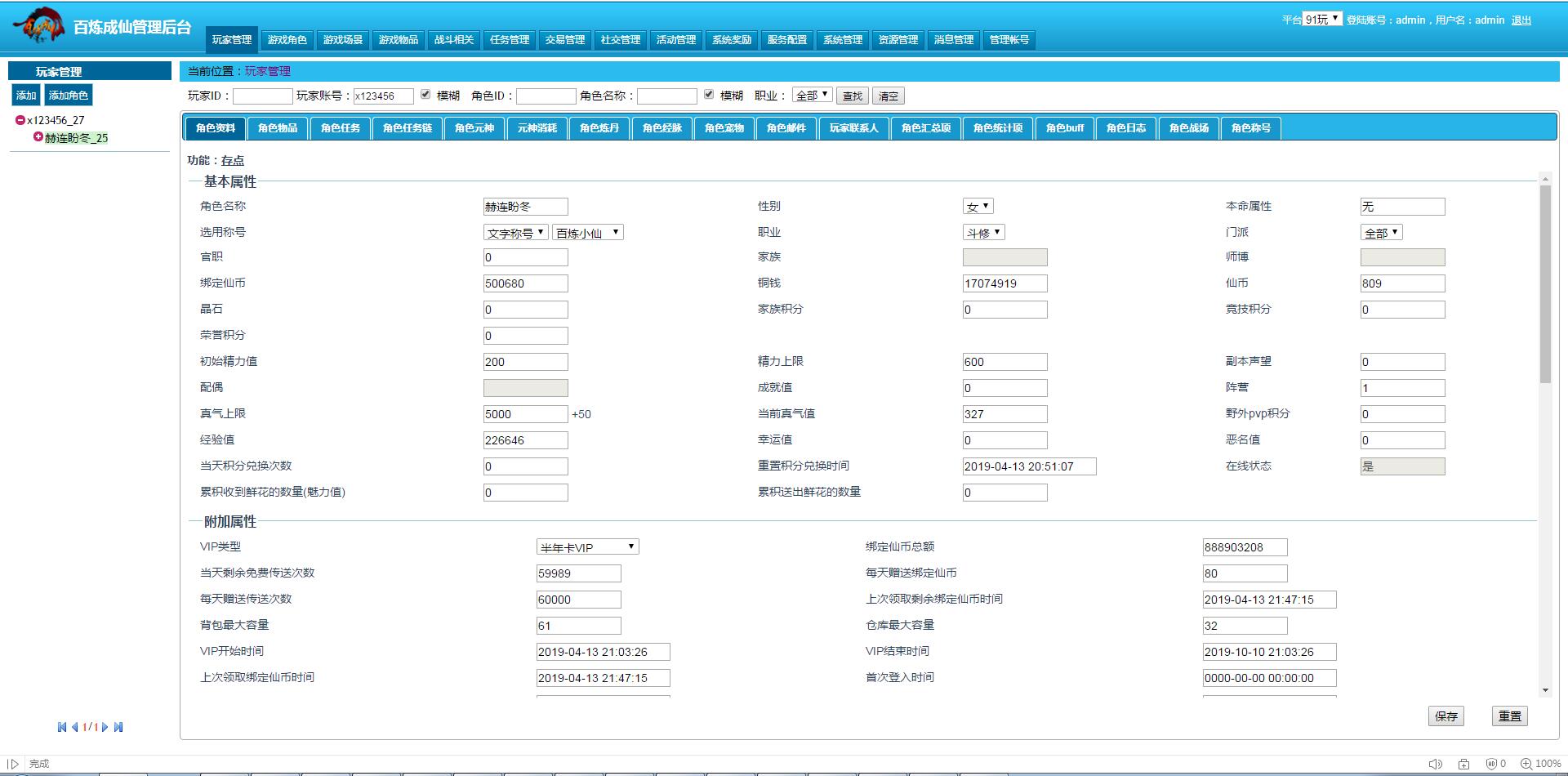Click the first-aid kit icon in status bar
1568x776 pixels.
click(1463, 764)
